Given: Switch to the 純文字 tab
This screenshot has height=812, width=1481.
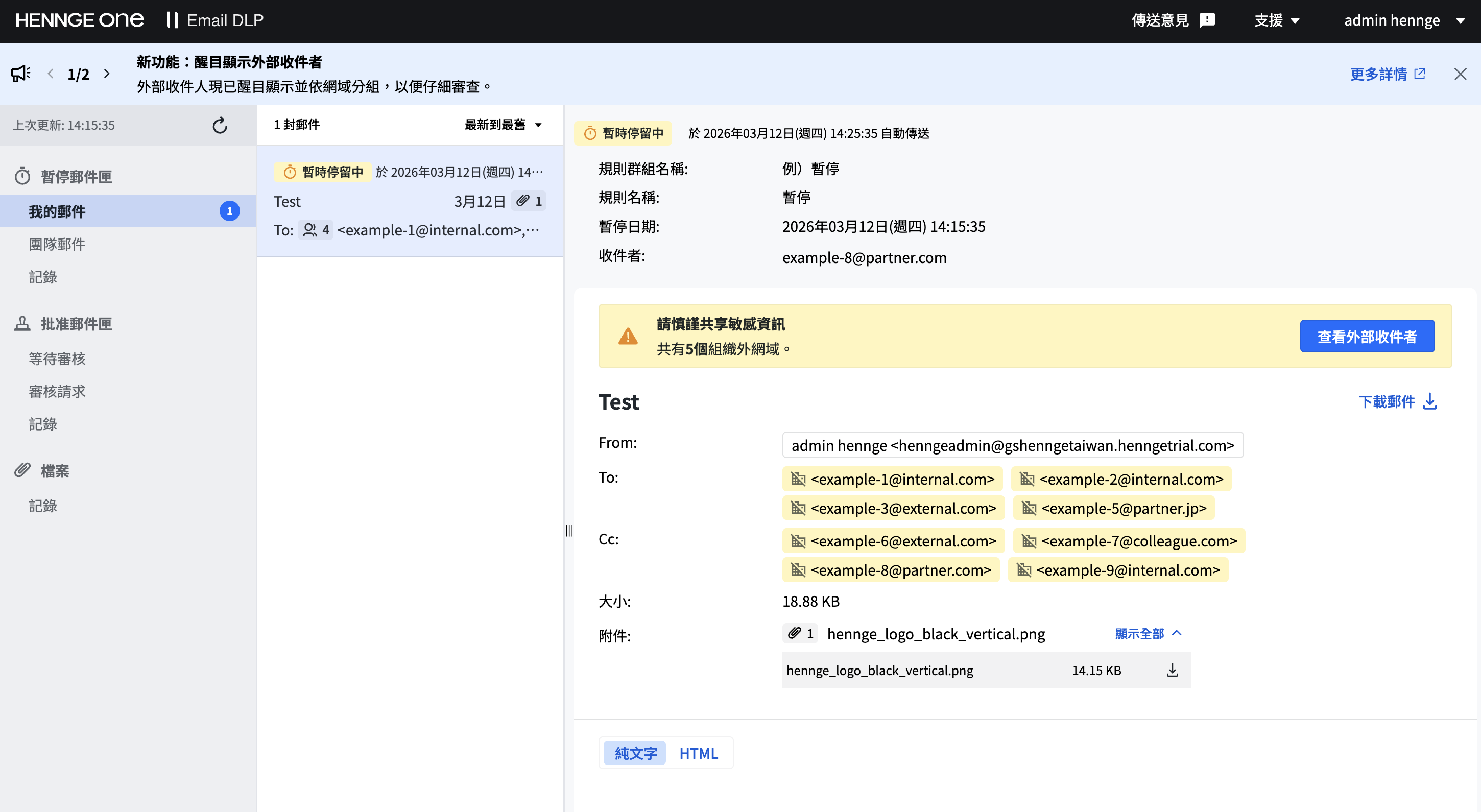Looking at the screenshot, I should click(634, 753).
